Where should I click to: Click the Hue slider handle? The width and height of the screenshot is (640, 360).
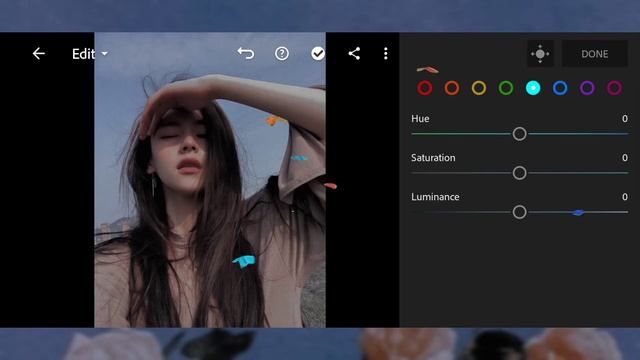[520, 134]
